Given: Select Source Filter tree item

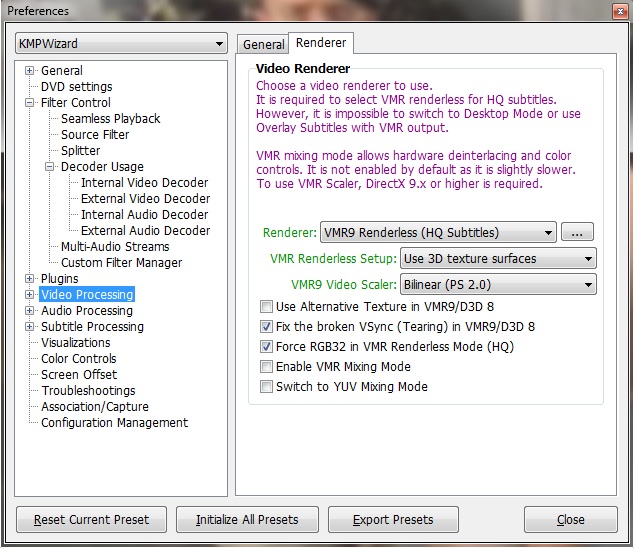Looking at the screenshot, I should point(95,135).
